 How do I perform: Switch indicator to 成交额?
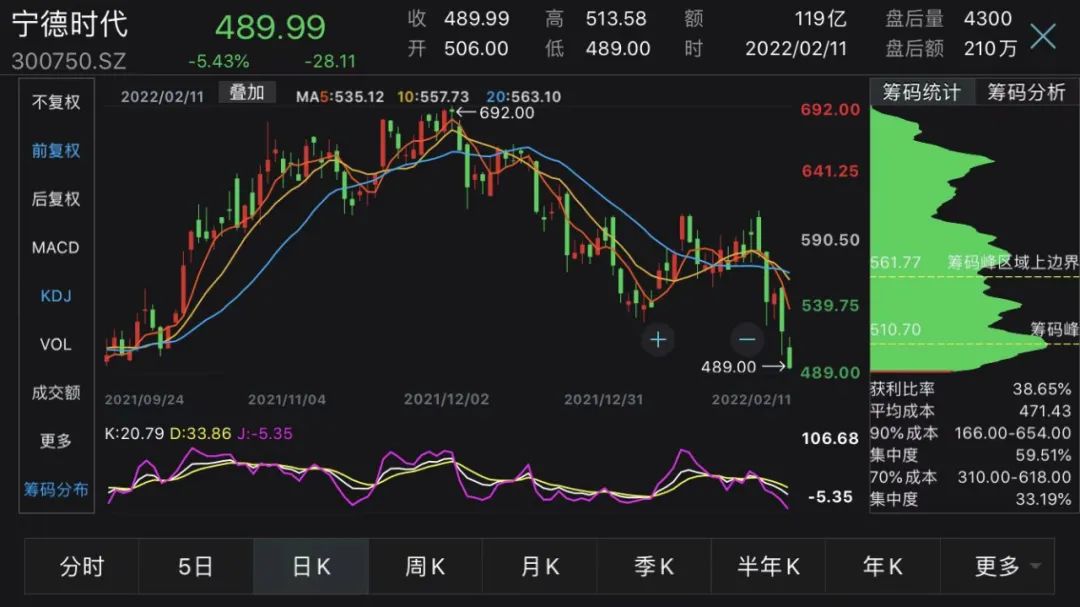(x=56, y=393)
